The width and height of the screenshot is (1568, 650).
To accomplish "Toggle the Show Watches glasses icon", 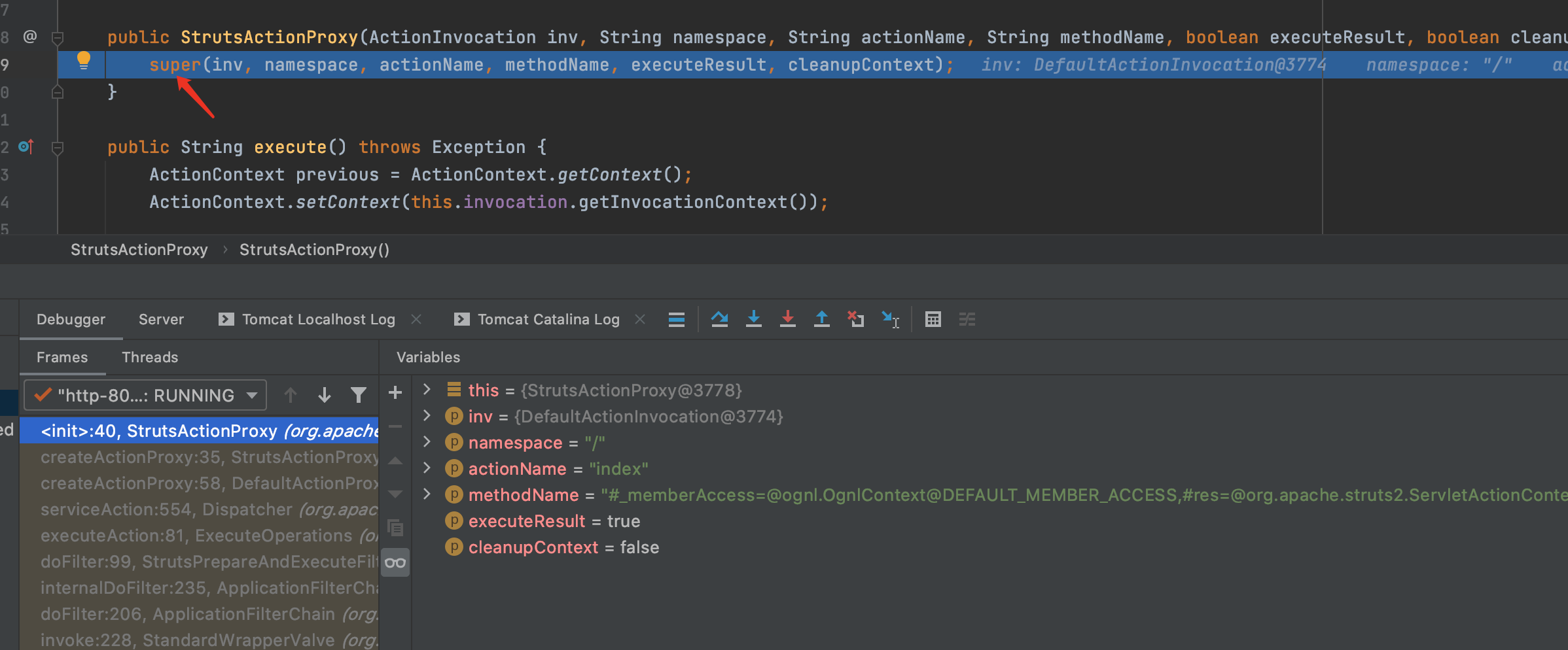I will pyautogui.click(x=395, y=562).
